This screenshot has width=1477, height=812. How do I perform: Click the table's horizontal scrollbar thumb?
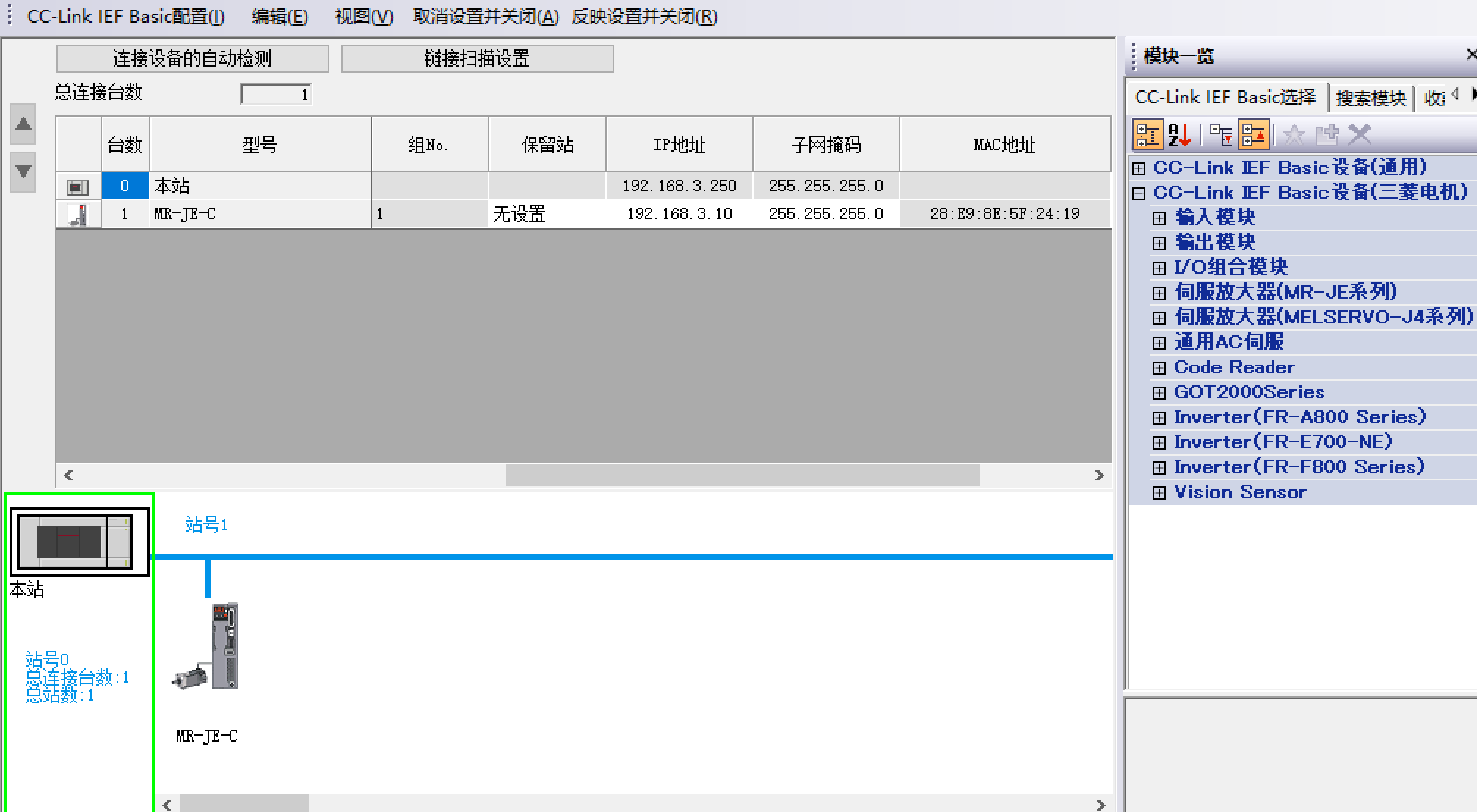[x=741, y=475]
